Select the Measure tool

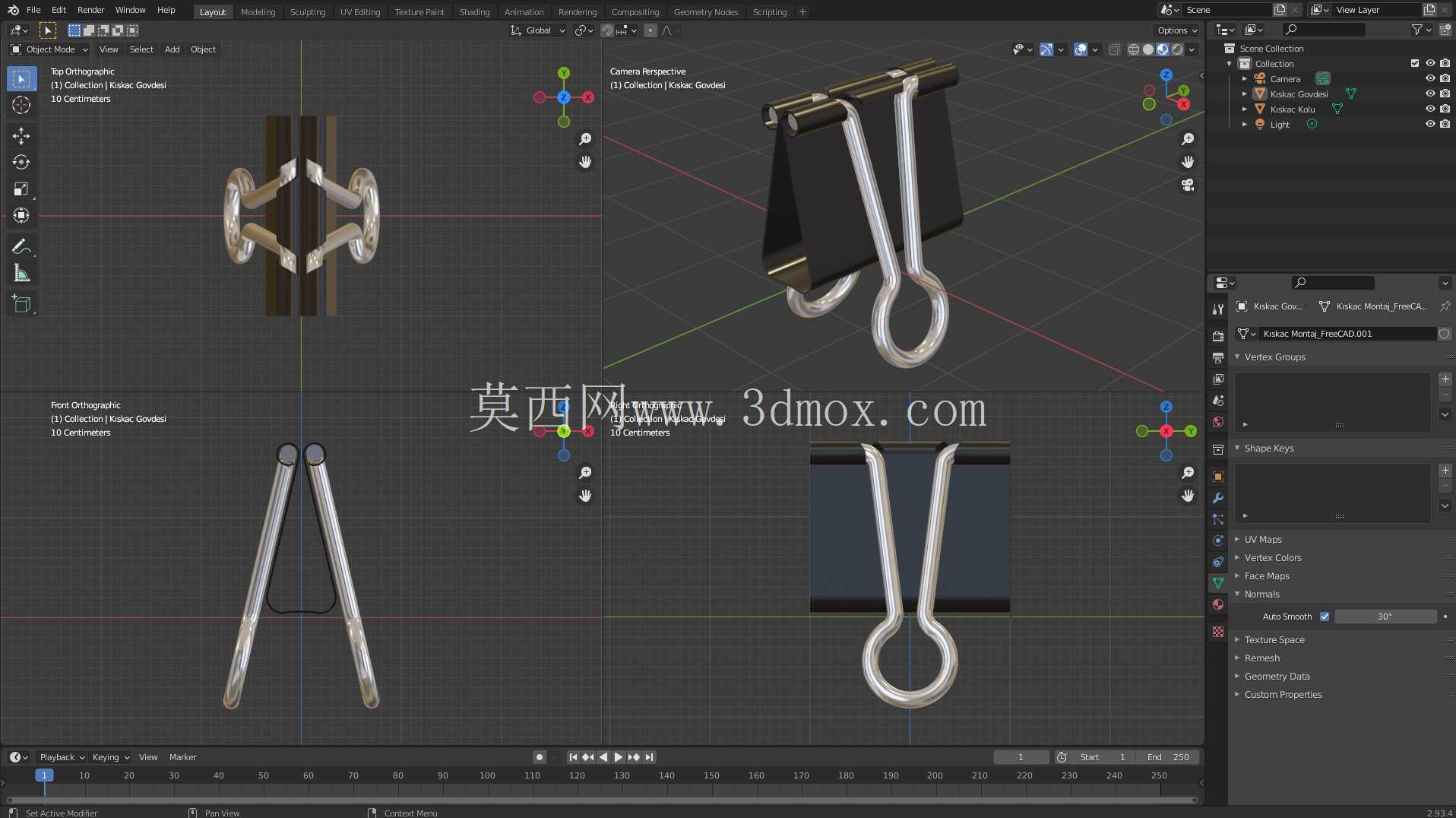pos(21,273)
